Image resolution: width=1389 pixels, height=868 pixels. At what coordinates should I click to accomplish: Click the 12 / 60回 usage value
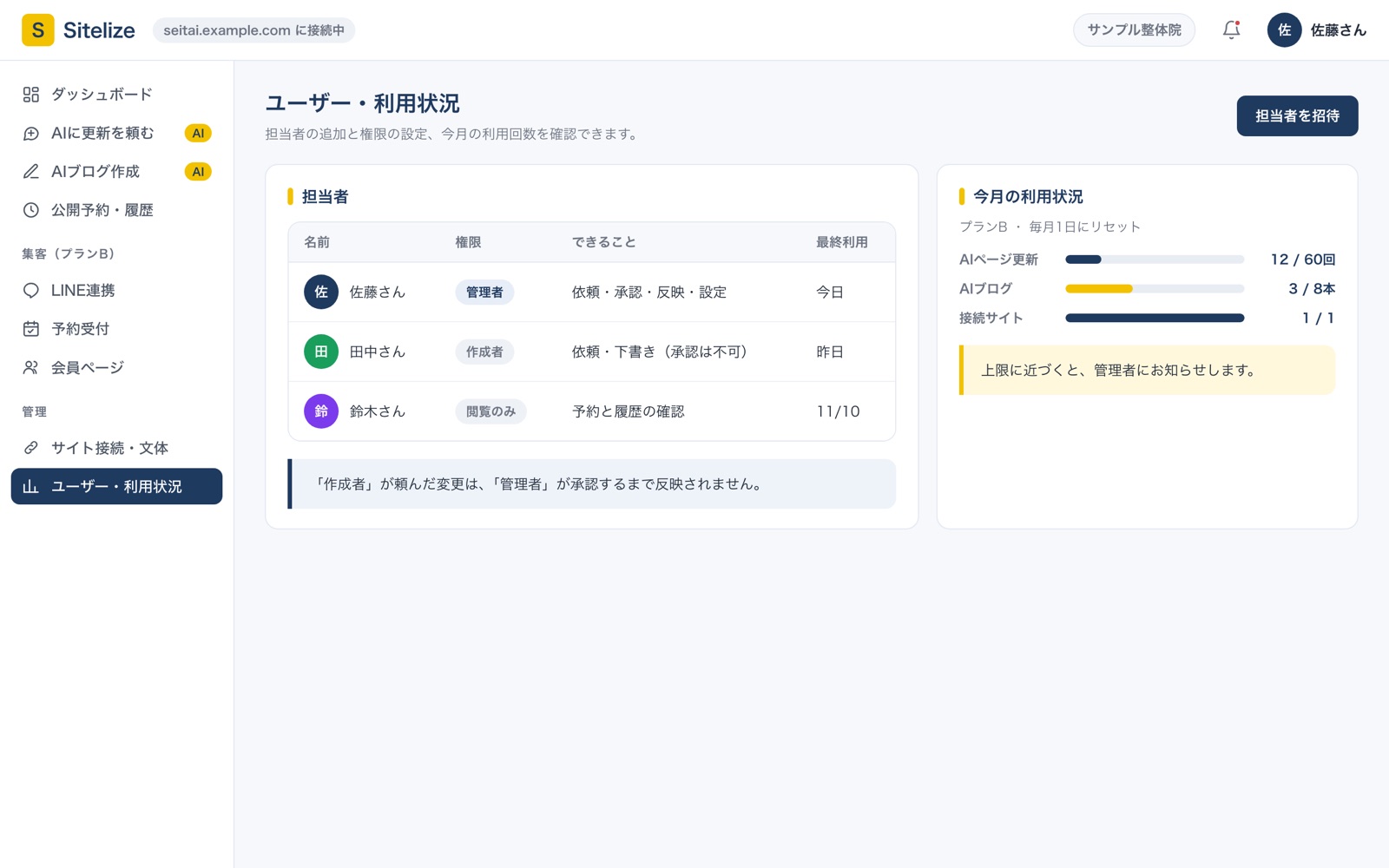[x=1302, y=260]
